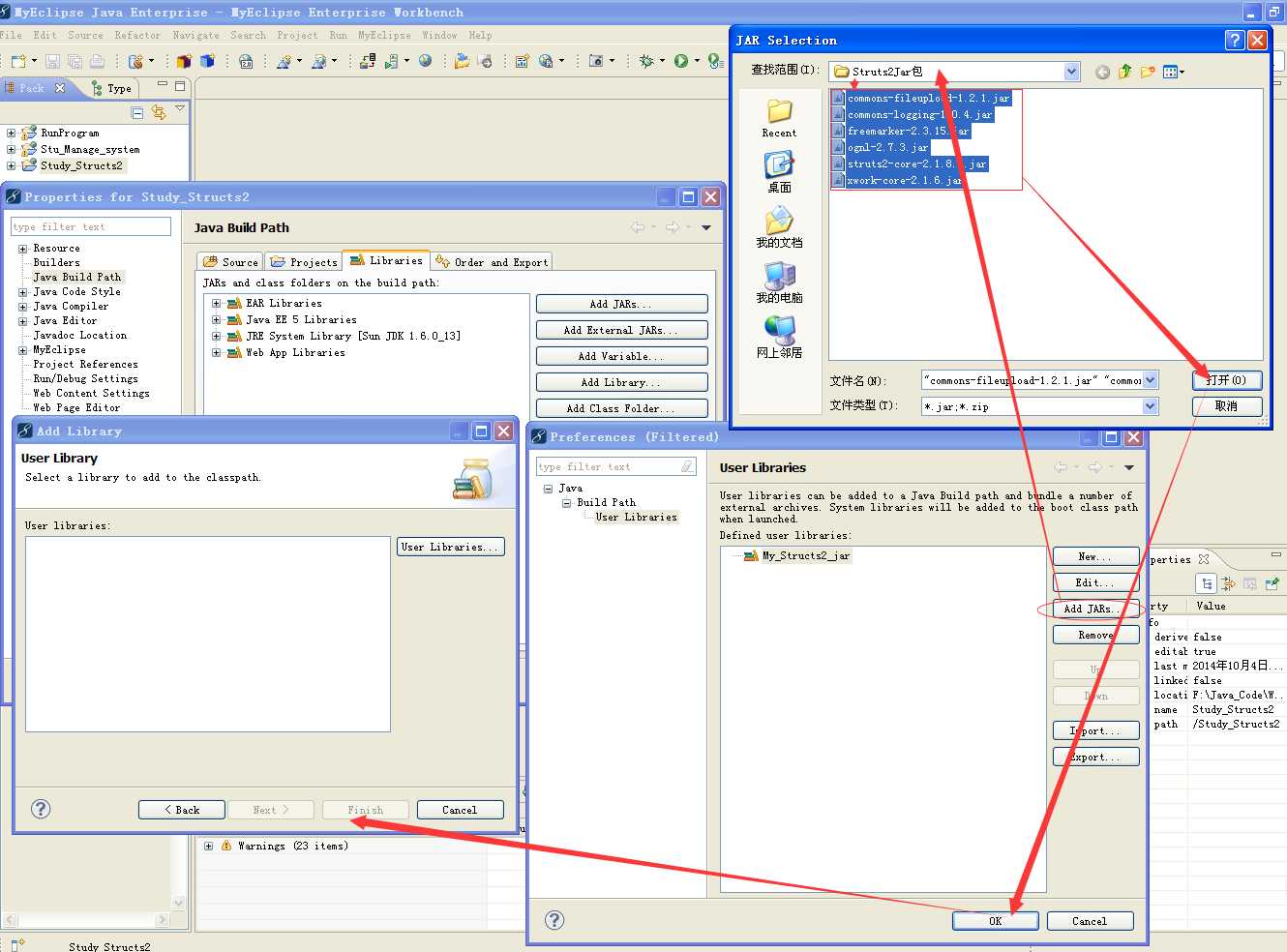
Task: Expand JRE System Library entry
Action: click(217, 337)
